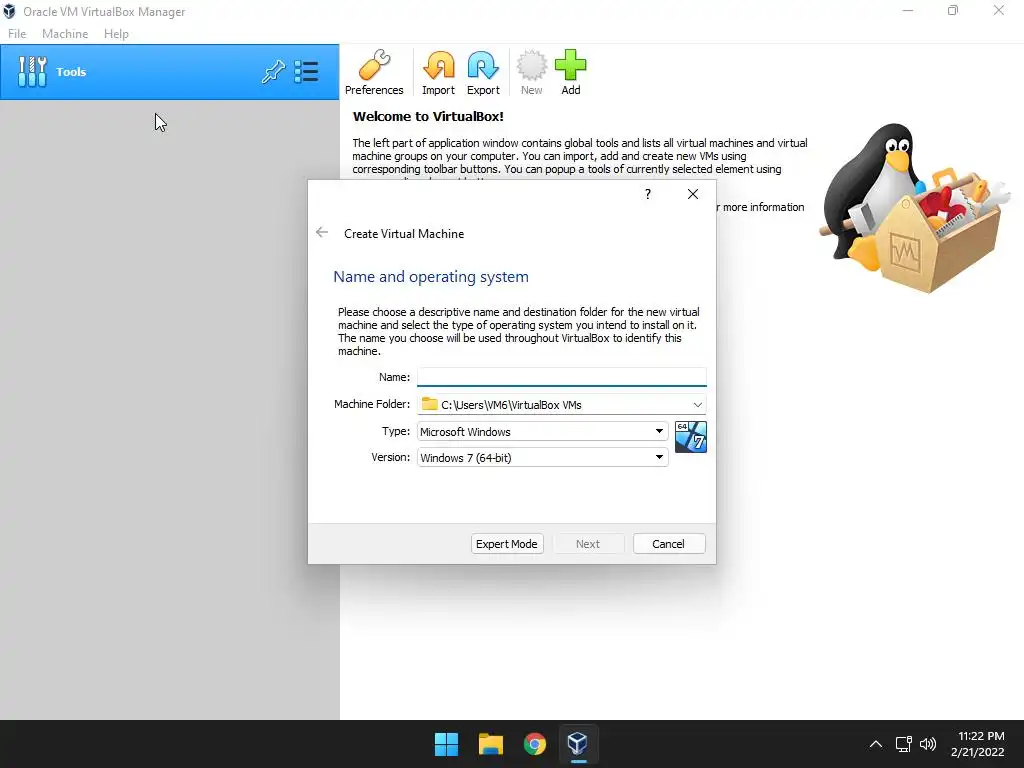This screenshot has width=1024, height=768.
Task: Click the volume speaker tray icon
Action: click(927, 744)
